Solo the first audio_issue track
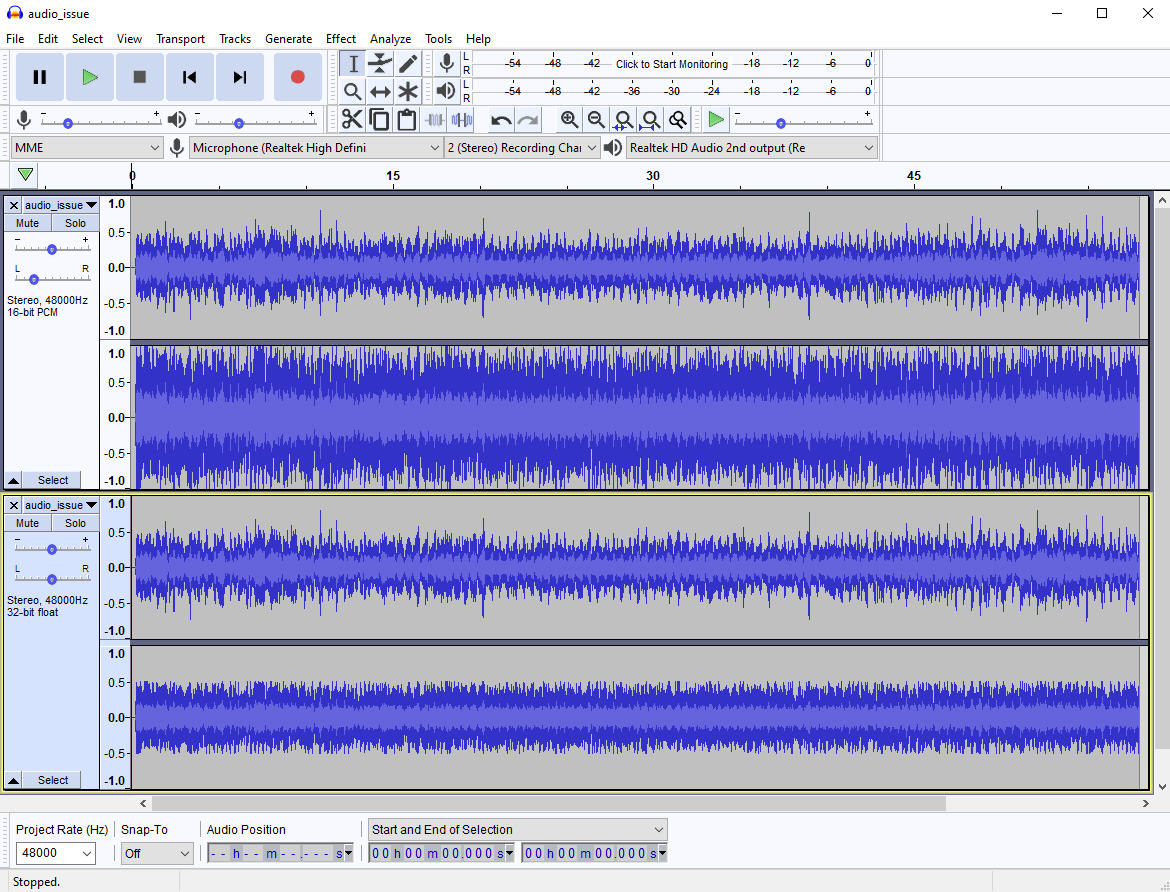This screenshot has height=892, width=1170. point(75,223)
